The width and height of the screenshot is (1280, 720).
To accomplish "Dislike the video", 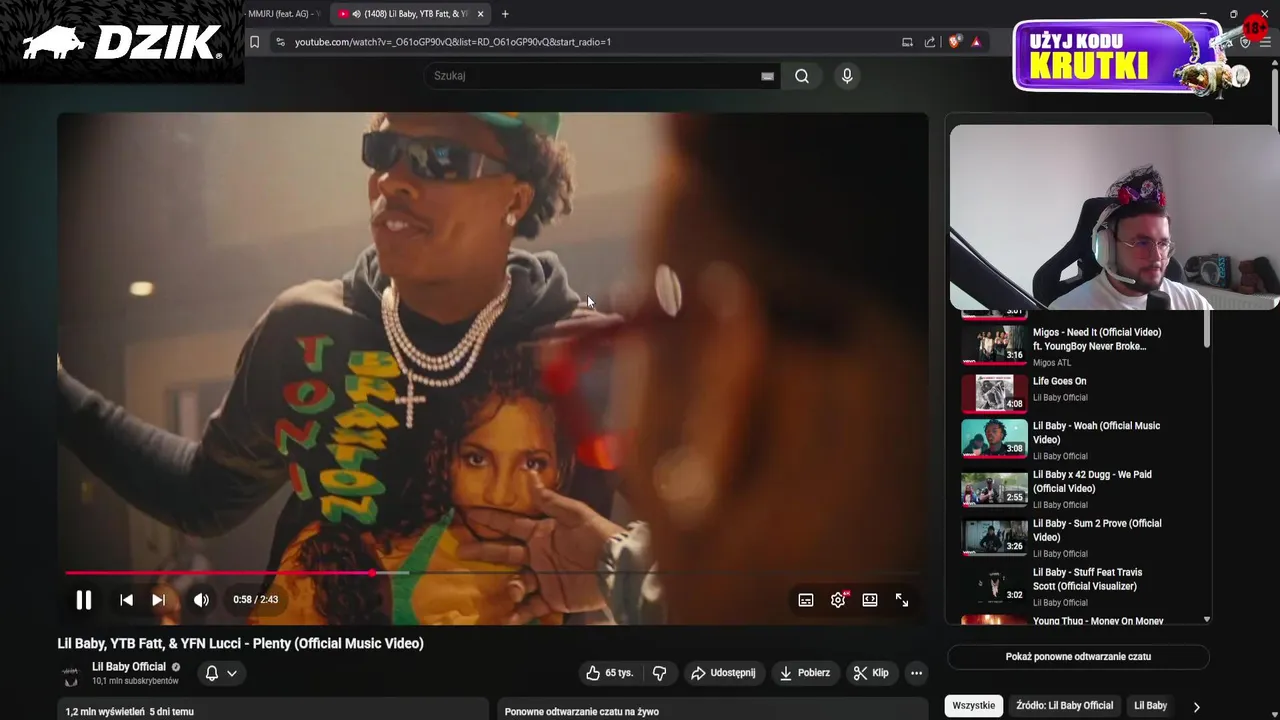I will (x=659, y=673).
